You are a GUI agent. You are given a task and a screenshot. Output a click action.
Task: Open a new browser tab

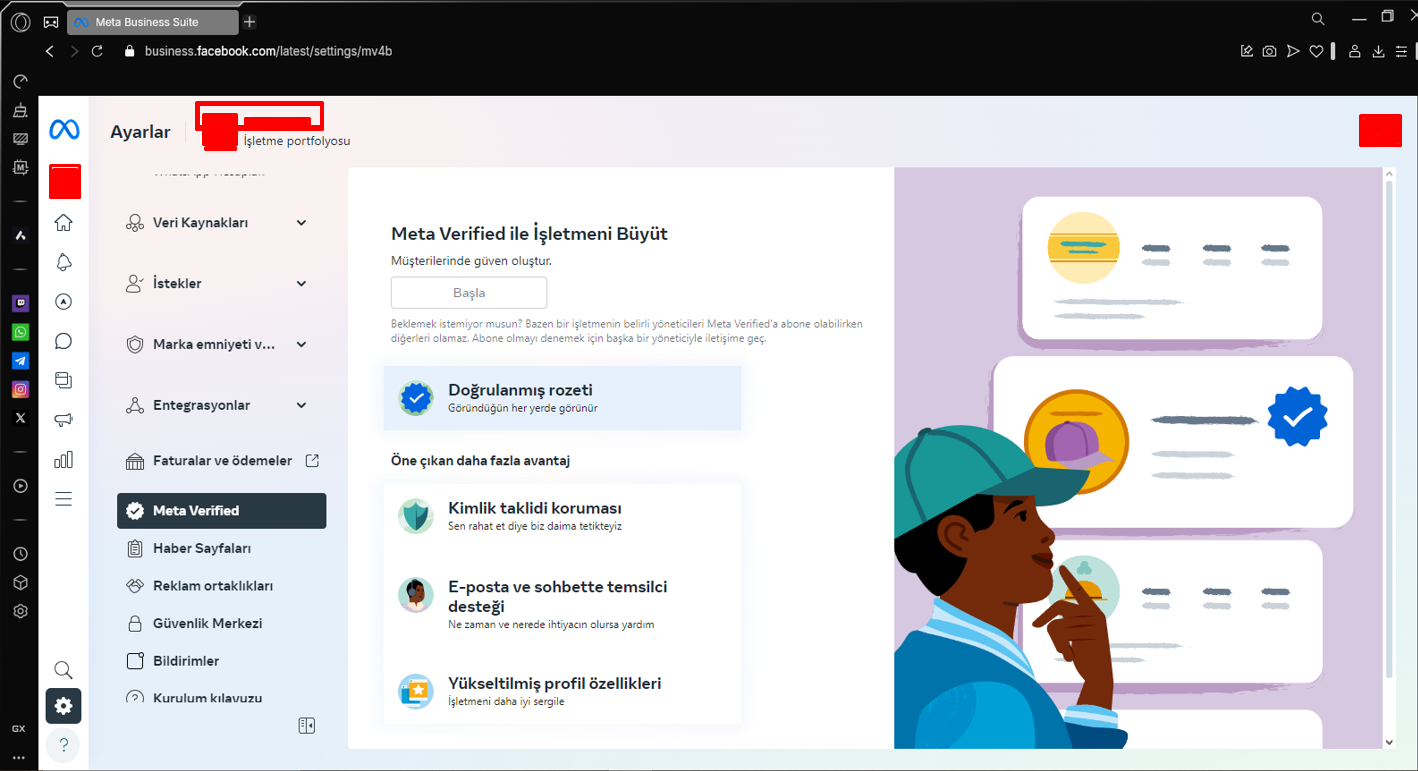click(250, 22)
